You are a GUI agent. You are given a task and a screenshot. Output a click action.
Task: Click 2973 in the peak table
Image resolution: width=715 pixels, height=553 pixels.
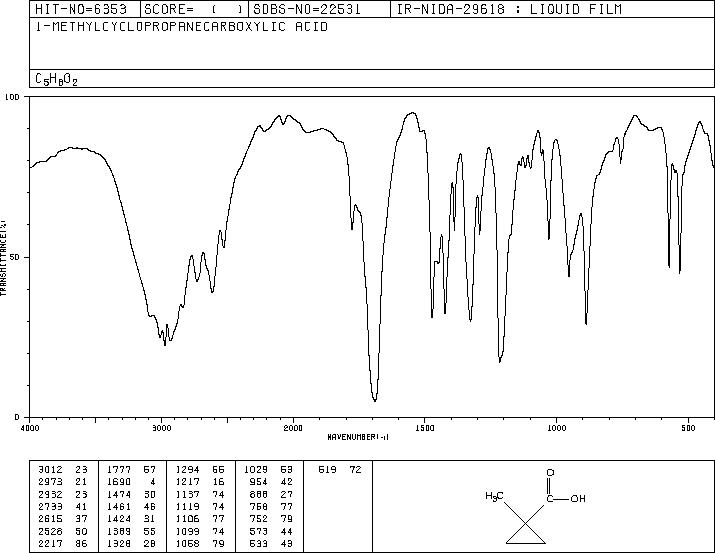[51, 482]
